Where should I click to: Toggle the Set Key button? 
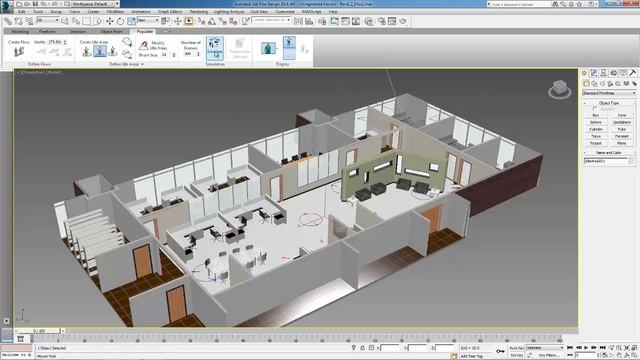coord(516,356)
